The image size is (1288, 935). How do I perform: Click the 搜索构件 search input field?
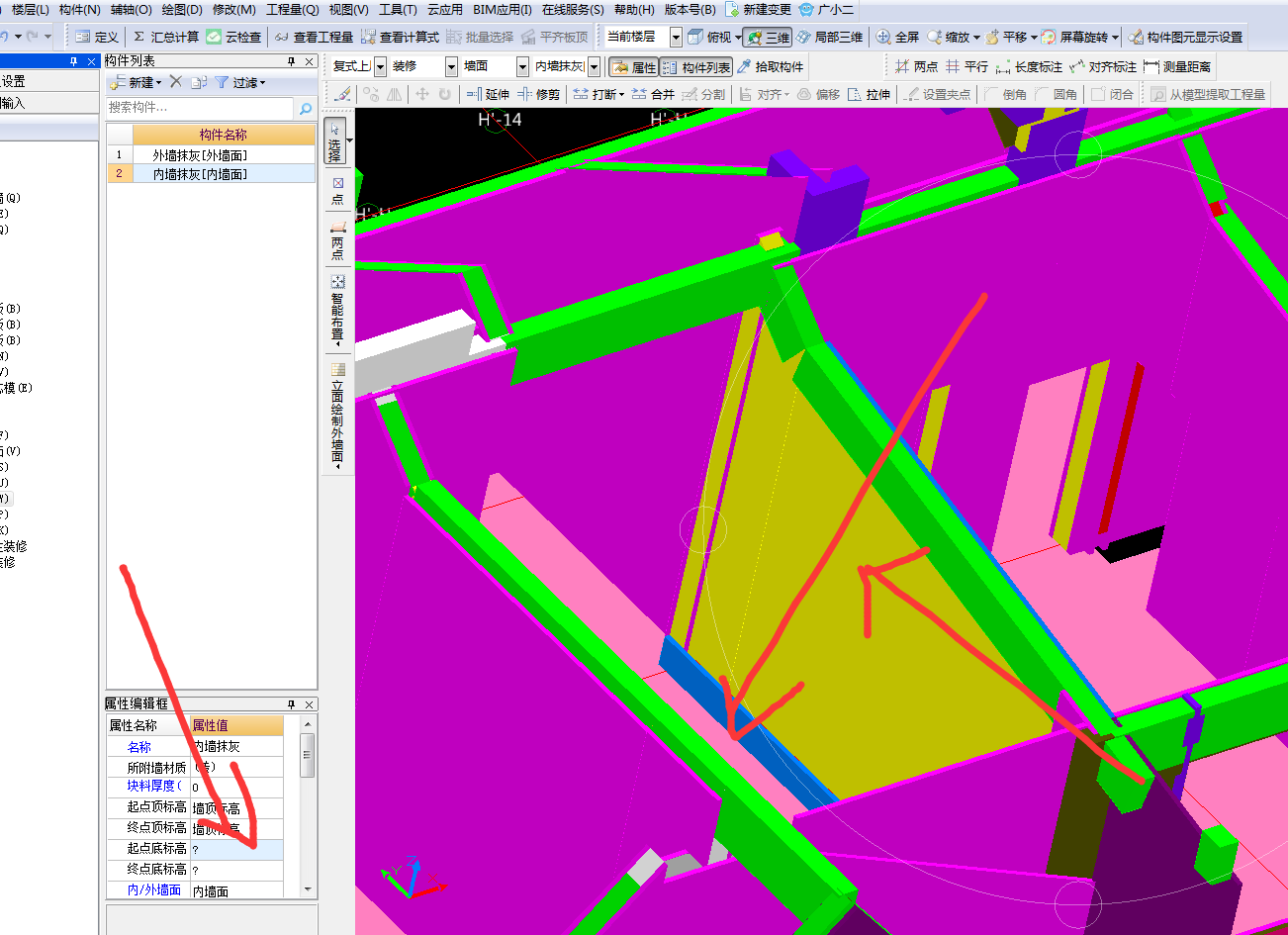[201, 107]
